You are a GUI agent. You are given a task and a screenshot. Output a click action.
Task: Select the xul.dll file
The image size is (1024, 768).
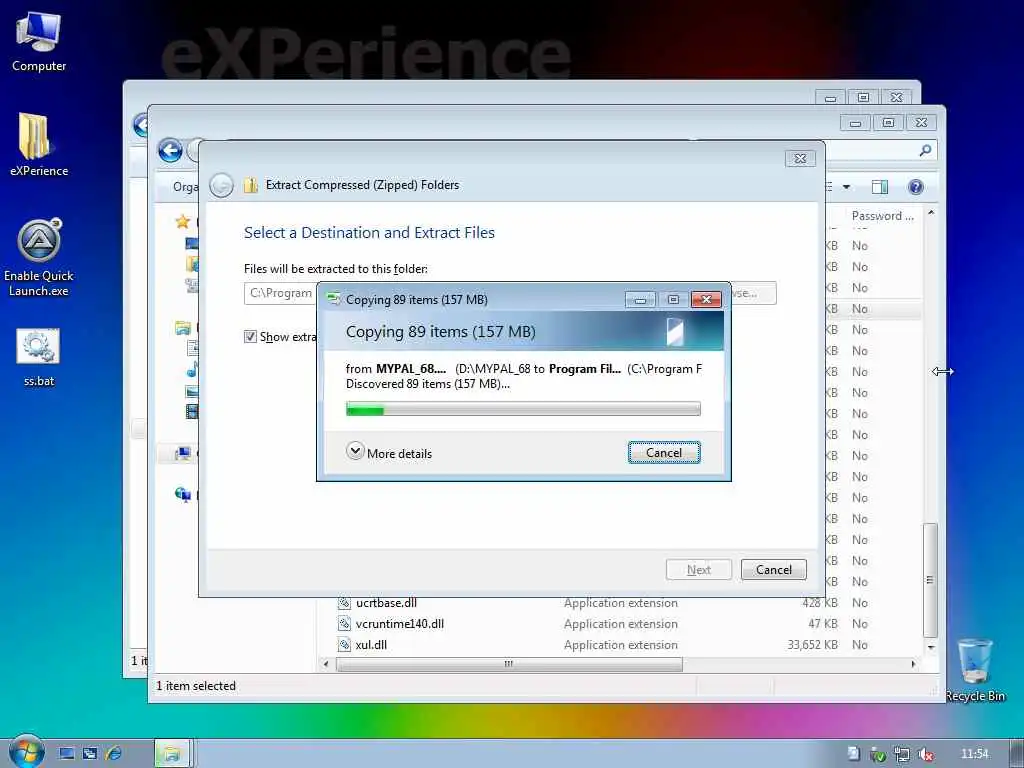click(371, 645)
